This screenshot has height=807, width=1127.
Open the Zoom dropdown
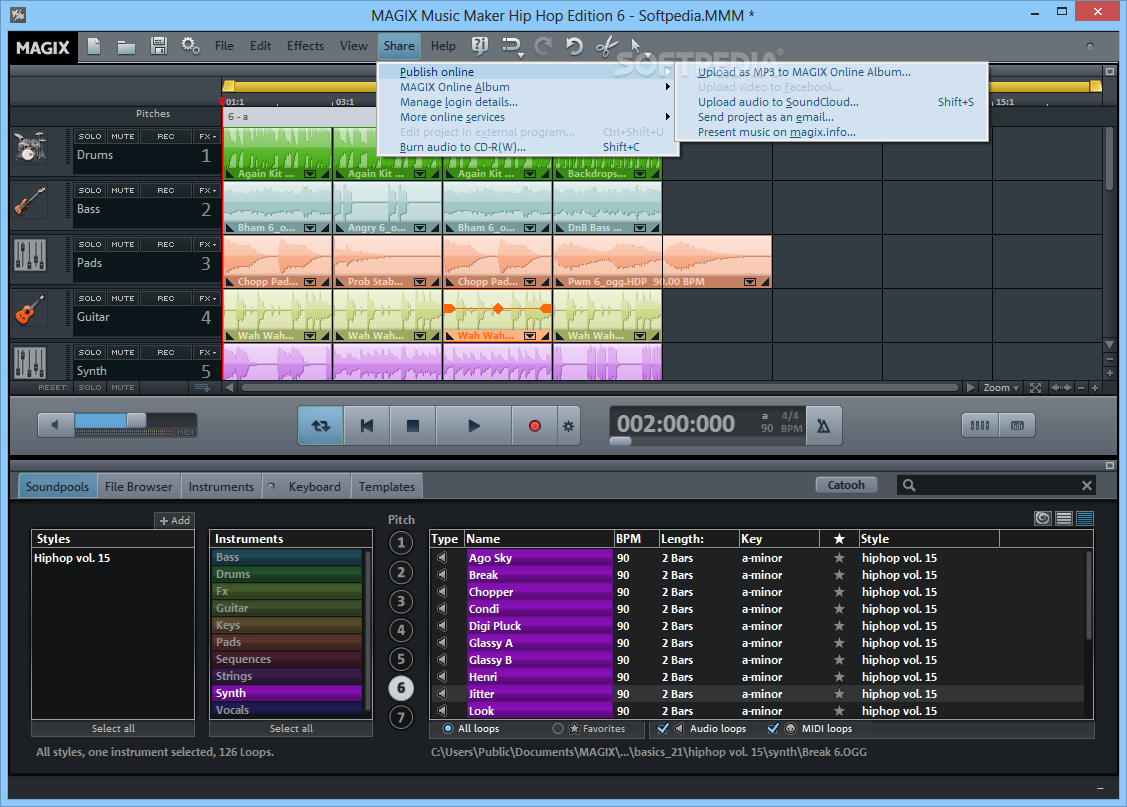(1000, 387)
